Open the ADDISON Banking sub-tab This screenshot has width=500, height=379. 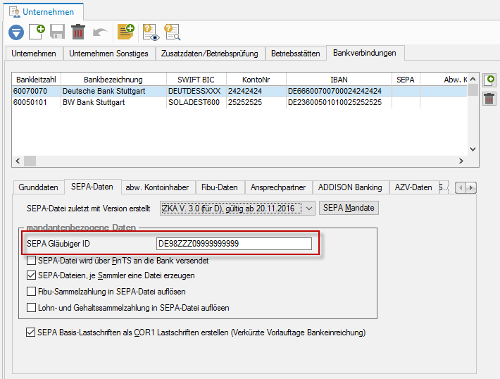tap(350, 187)
